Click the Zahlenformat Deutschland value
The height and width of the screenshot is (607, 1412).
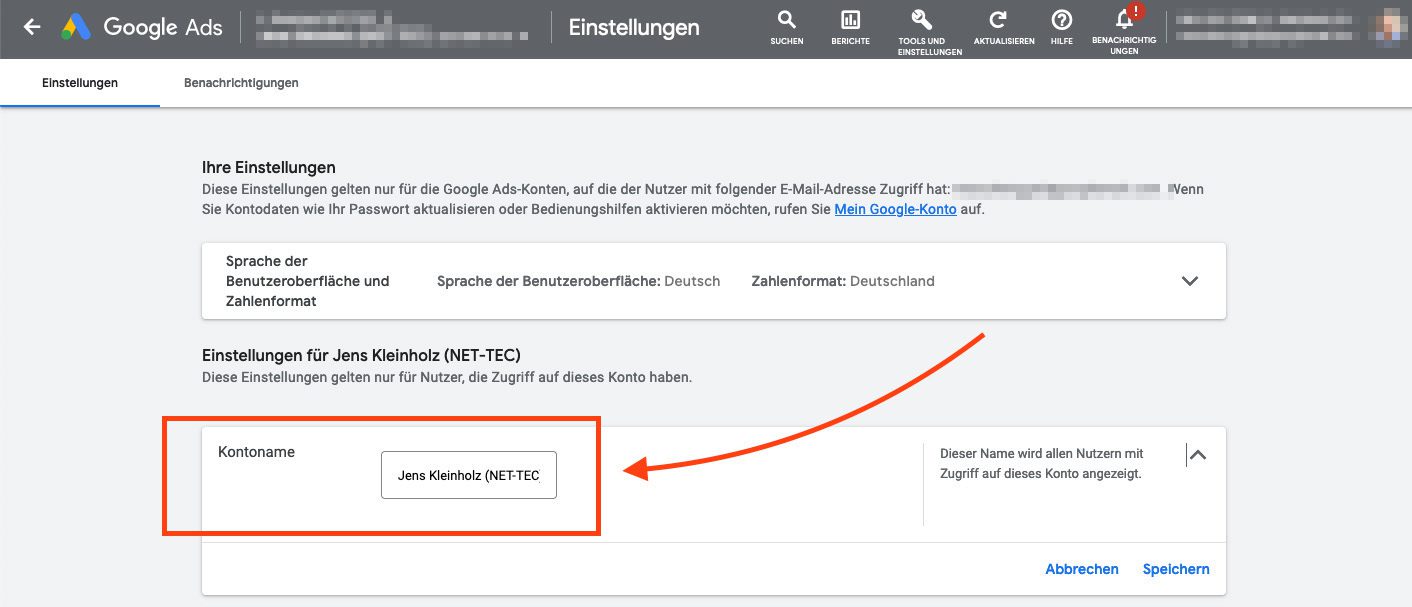pyautogui.click(x=892, y=281)
